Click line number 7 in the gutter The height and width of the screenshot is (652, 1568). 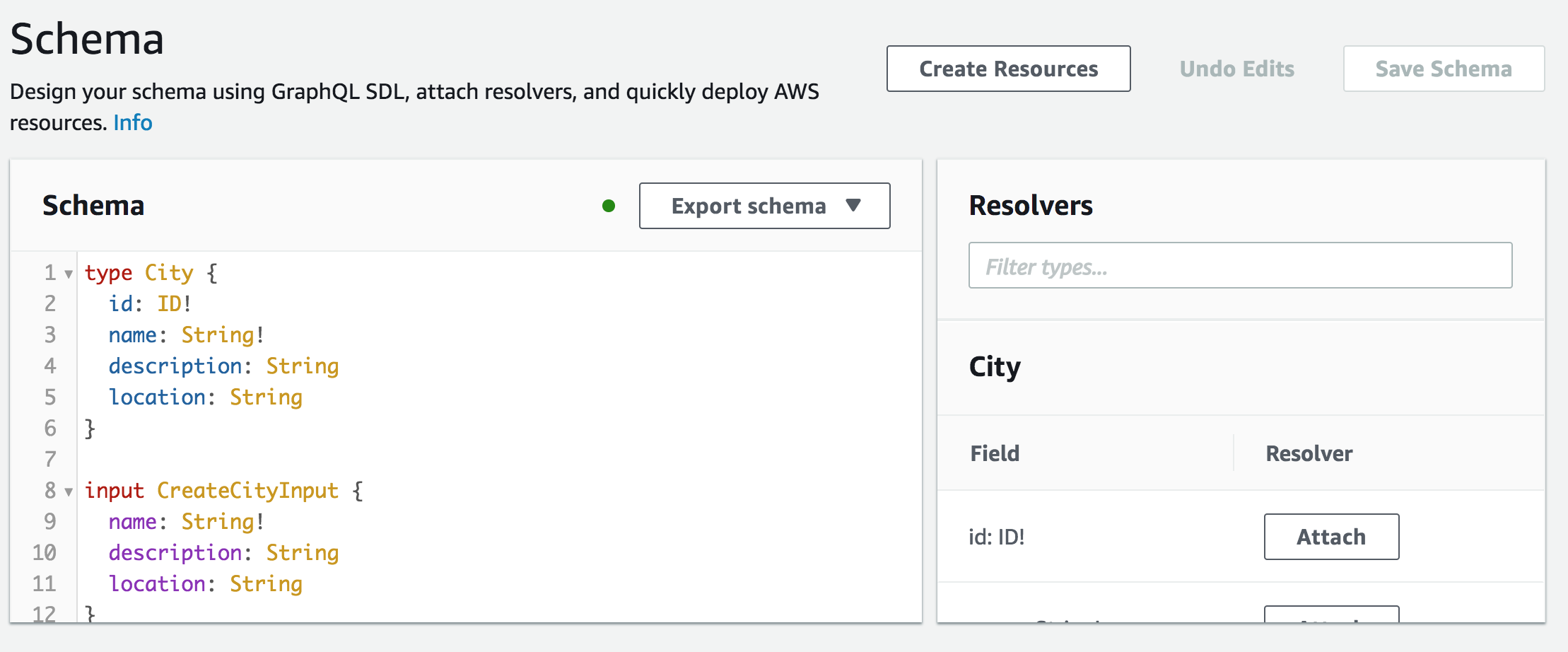tap(50, 460)
